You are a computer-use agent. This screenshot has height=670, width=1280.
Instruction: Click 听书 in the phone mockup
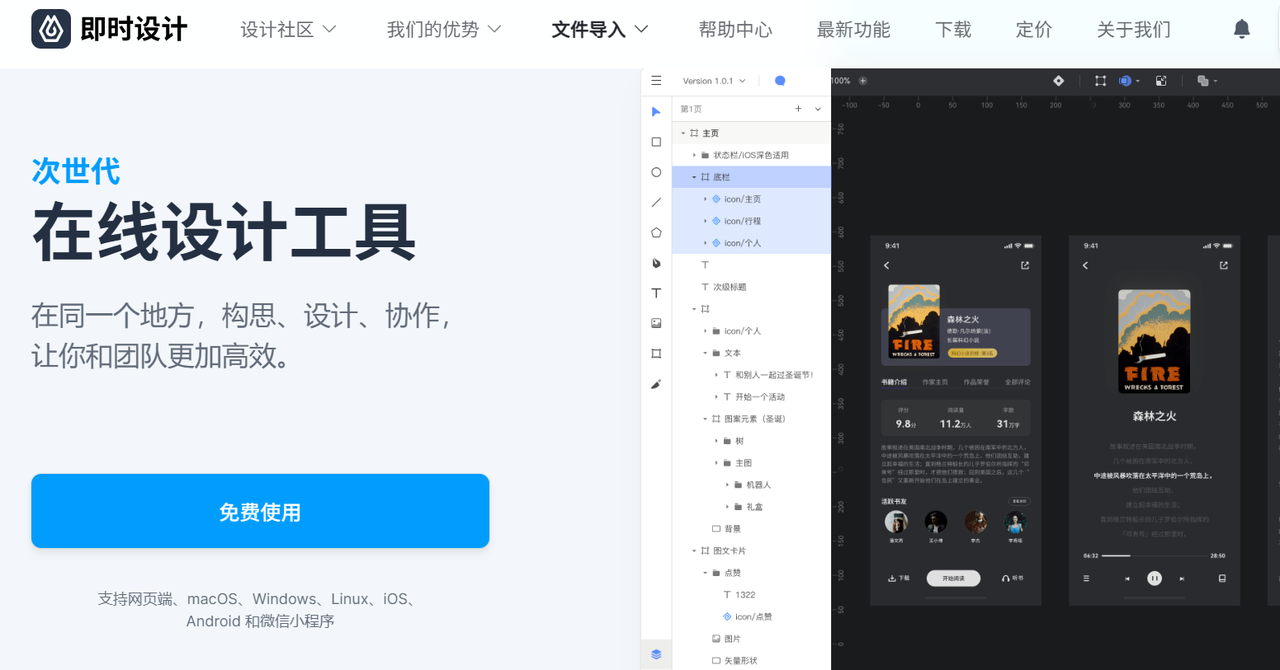[x=1012, y=578]
